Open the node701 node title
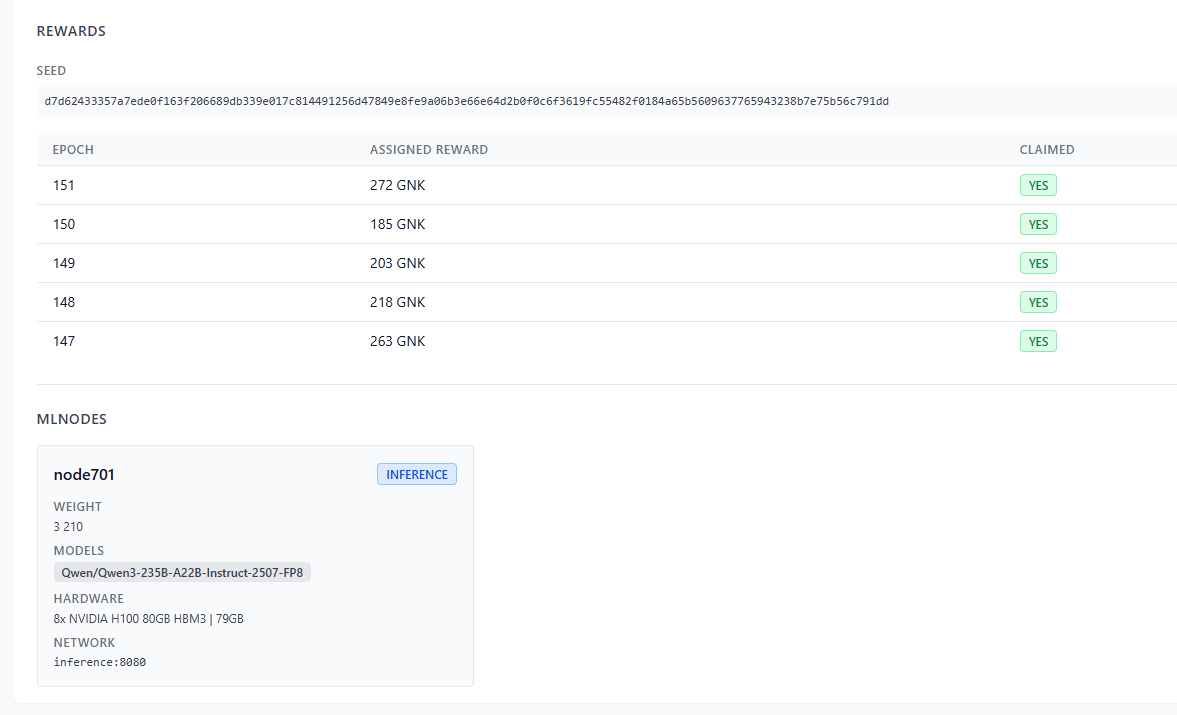Screen dimensions: 1177x715 pos(84,475)
